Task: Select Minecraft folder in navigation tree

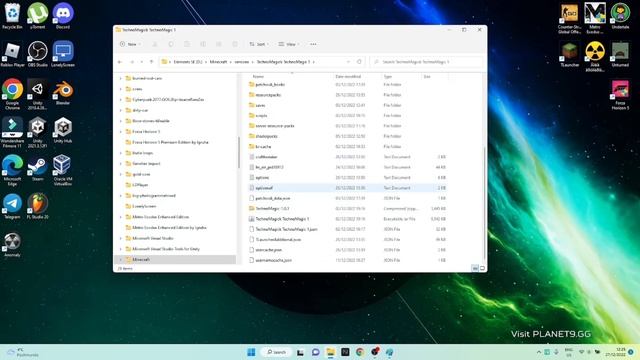Action: point(141,260)
